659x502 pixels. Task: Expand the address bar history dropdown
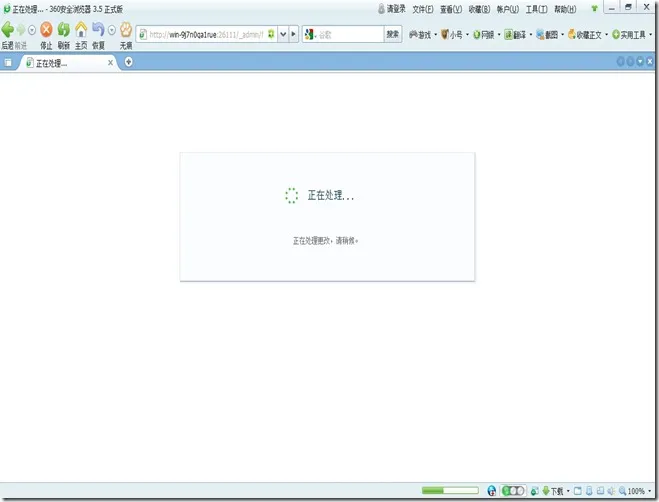pyautogui.click(x=283, y=34)
